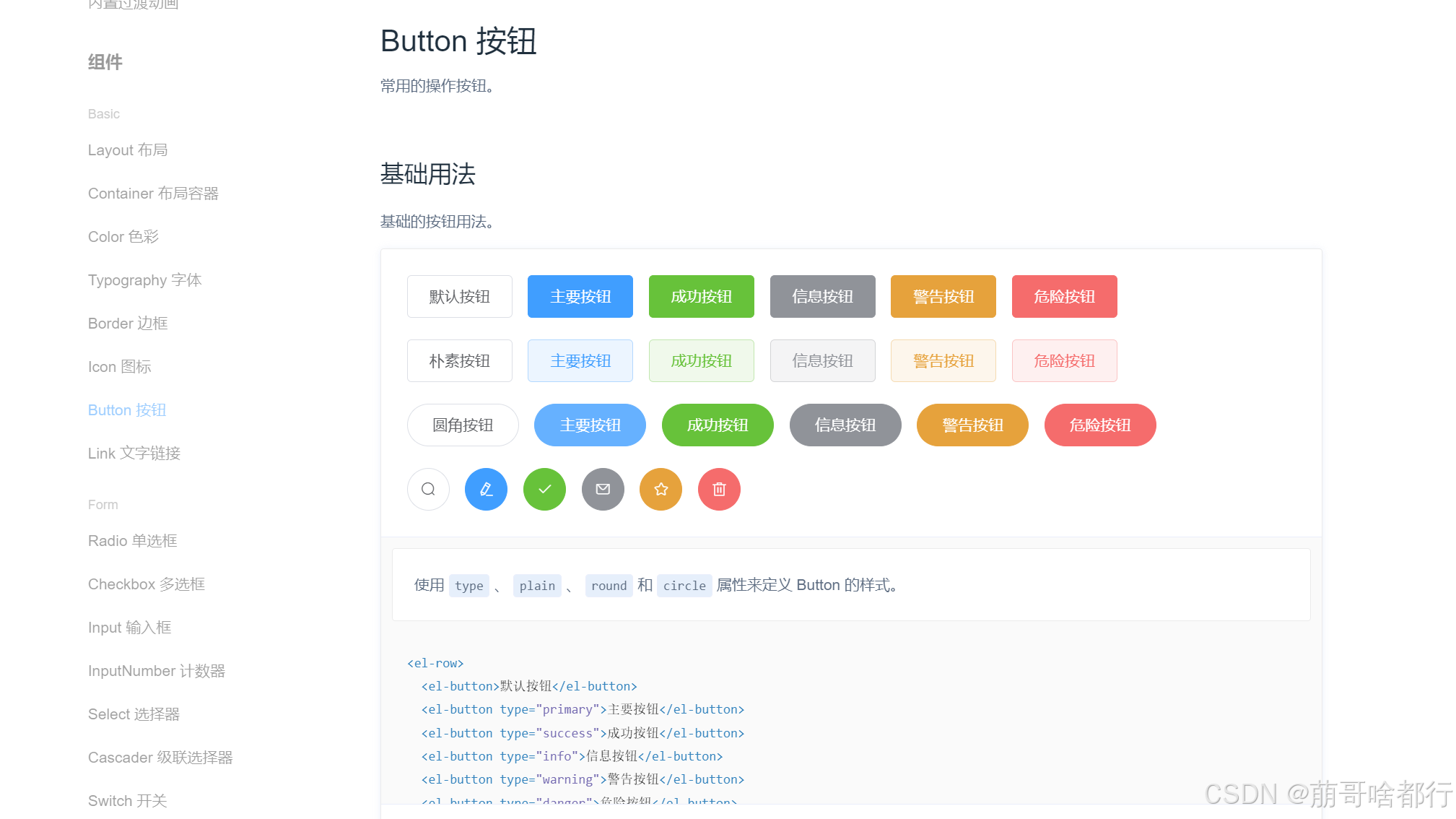Go to Color 色彩 page
This screenshot has width=1456, height=819.
(x=123, y=237)
